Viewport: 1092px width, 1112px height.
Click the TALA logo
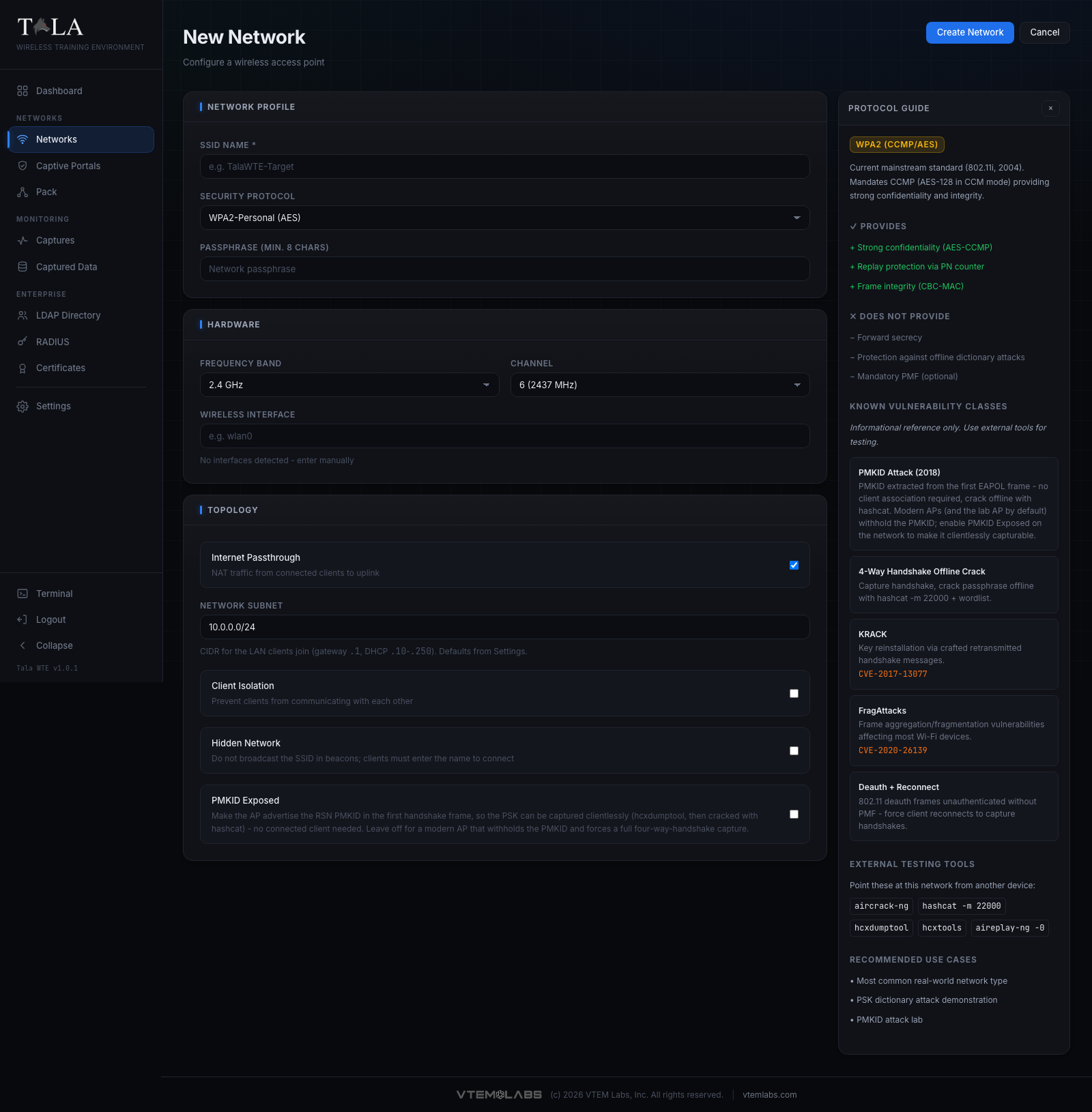click(51, 27)
